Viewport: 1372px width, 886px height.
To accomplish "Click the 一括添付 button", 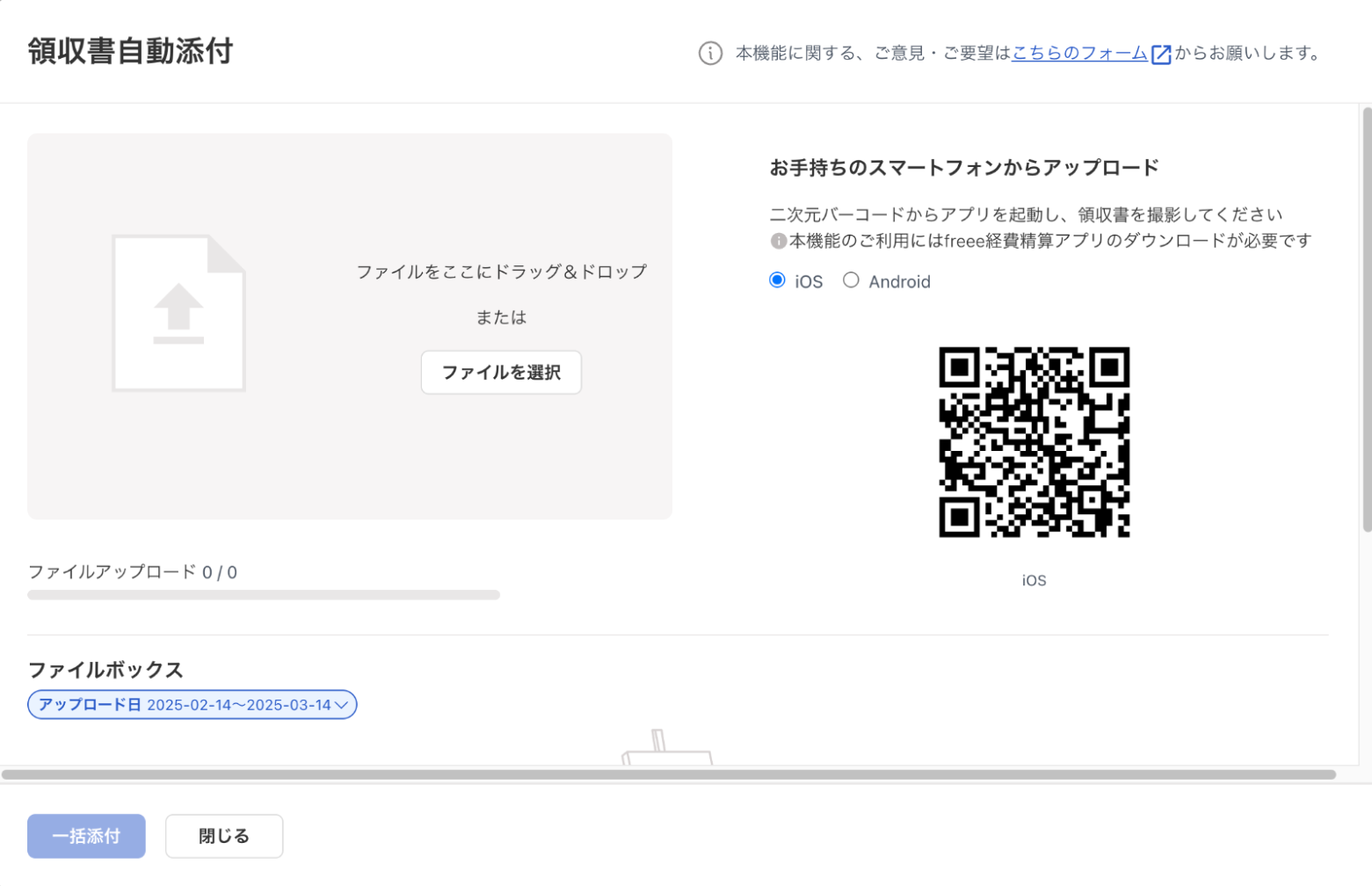I will (x=86, y=836).
